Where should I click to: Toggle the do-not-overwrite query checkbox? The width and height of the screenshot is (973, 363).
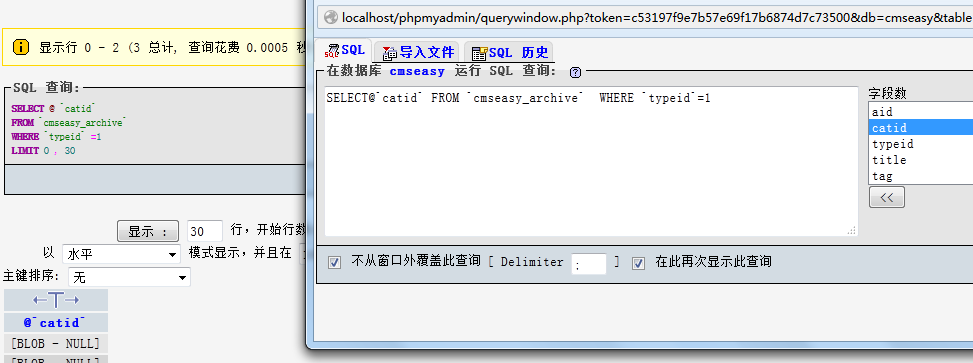334,262
